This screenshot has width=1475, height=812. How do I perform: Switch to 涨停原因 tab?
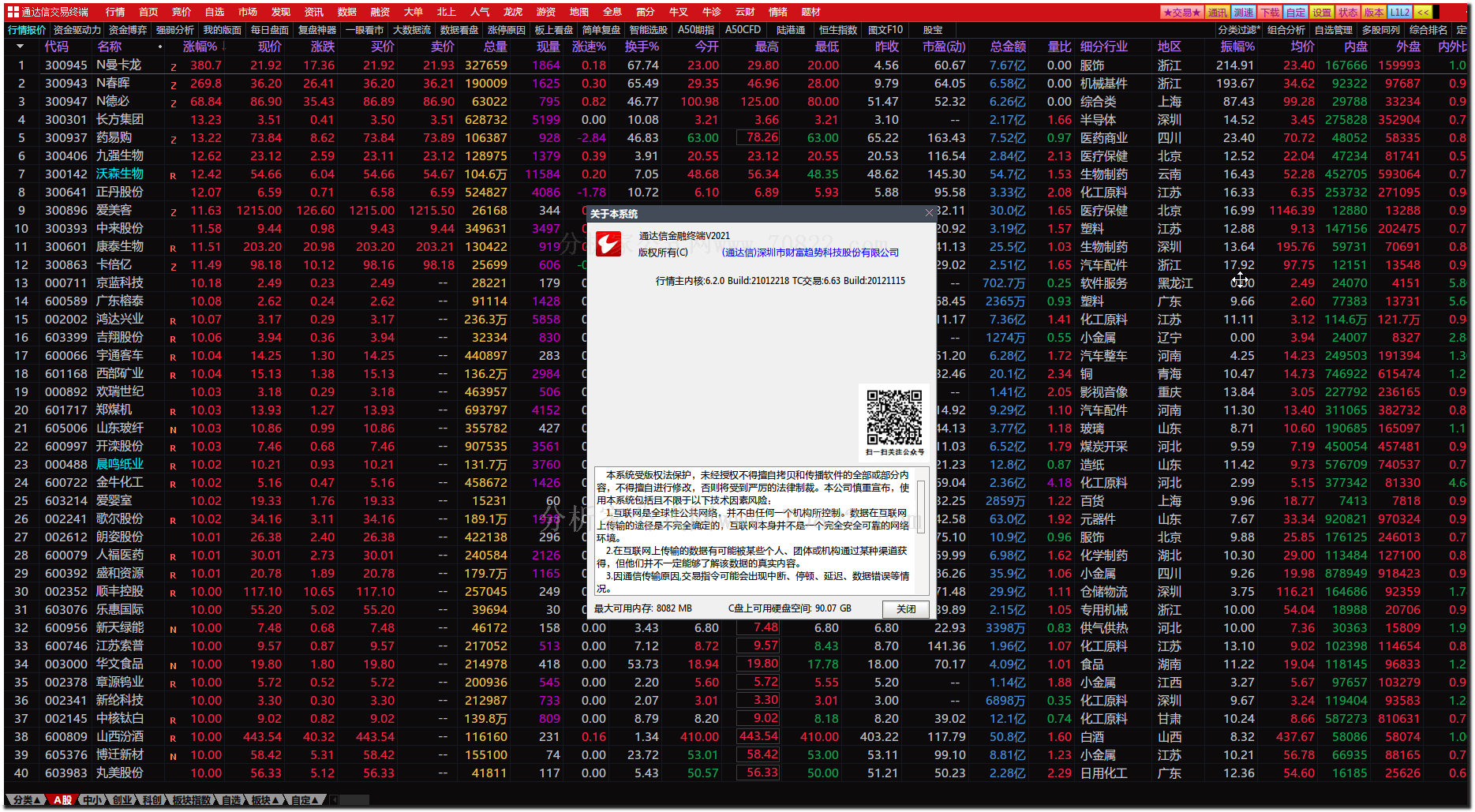[507, 30]
